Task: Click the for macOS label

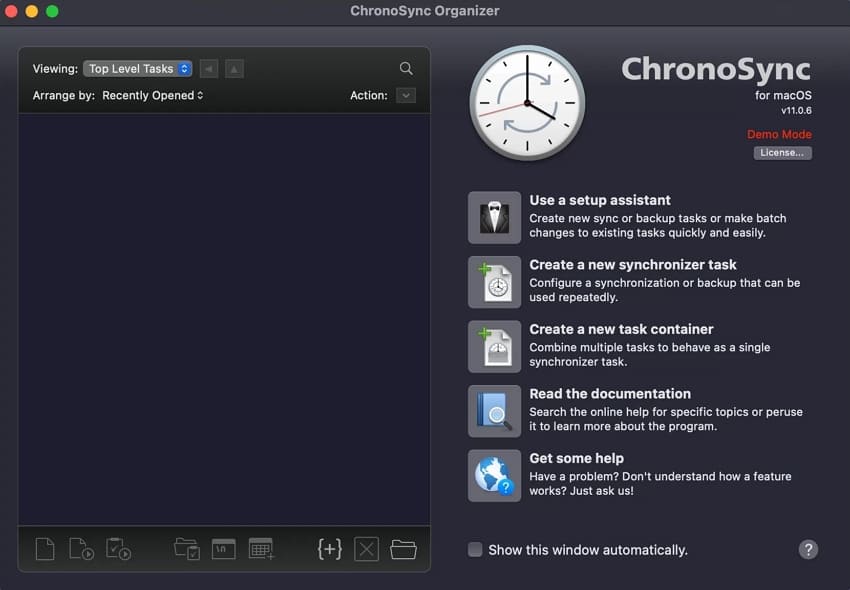Action: [x=783, y=95]
